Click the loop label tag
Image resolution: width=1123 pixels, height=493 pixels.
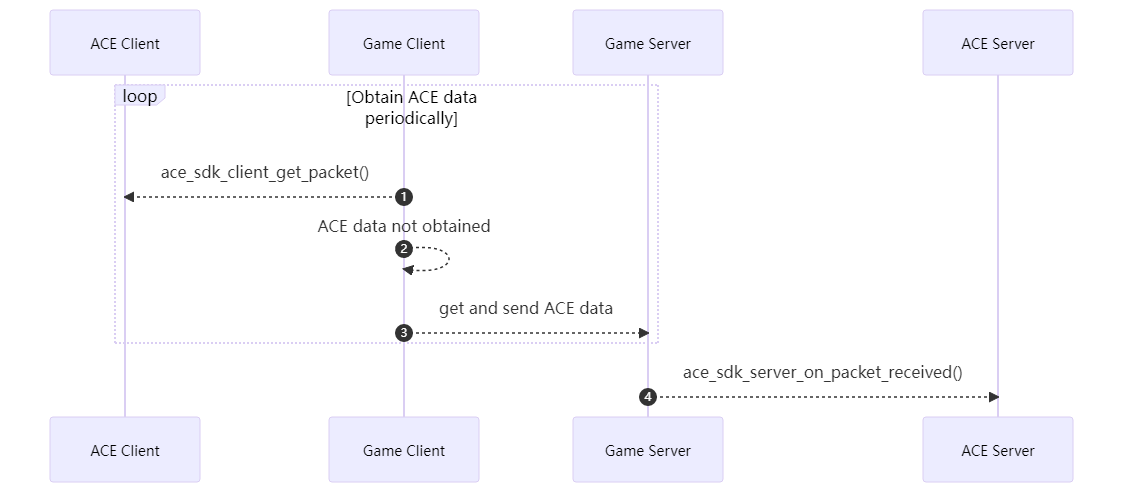[x=140, y=96]
